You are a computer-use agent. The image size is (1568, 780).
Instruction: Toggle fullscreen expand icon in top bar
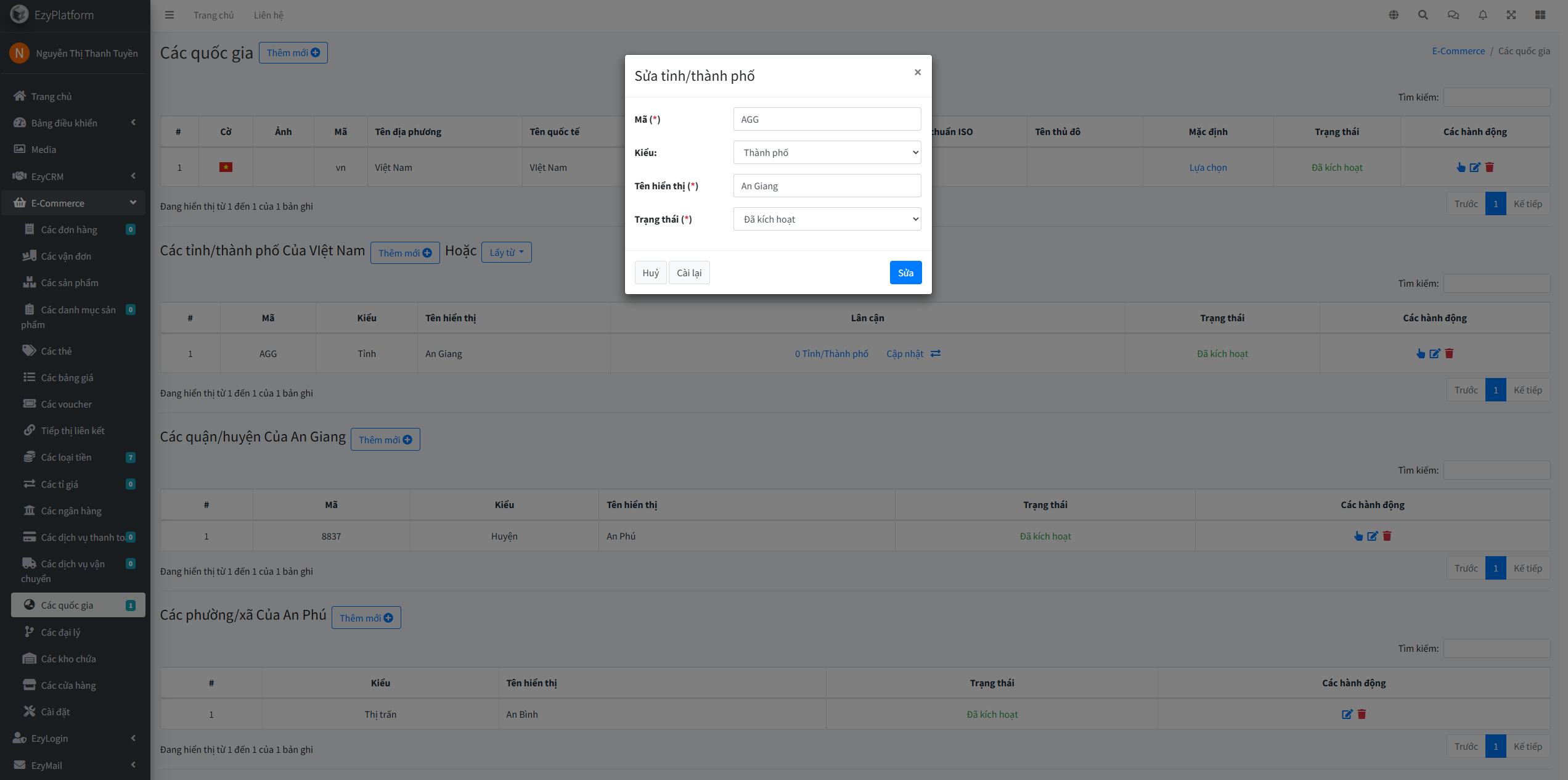[x=1511, y=15]
